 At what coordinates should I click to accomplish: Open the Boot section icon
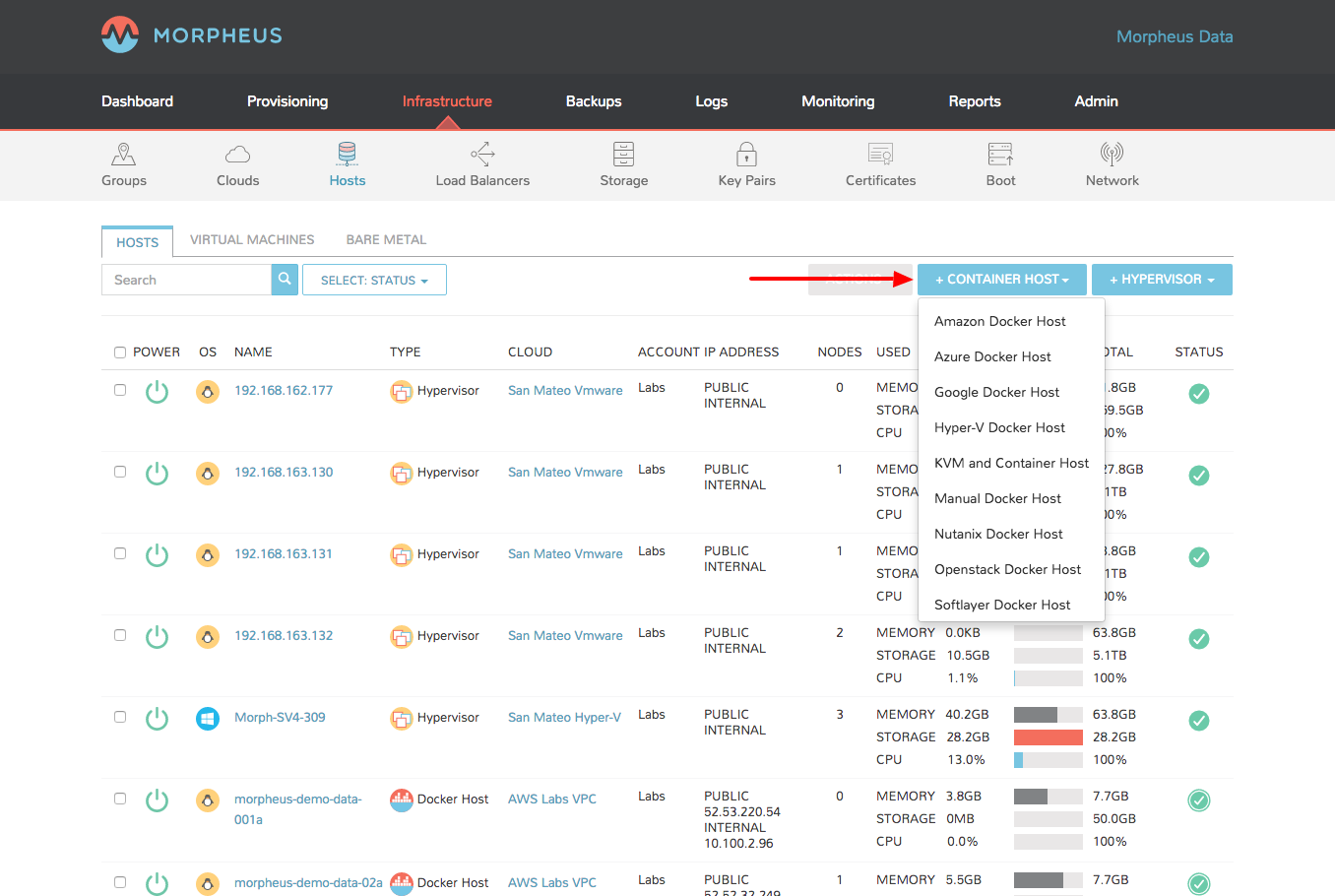(x=1001, y=155)
